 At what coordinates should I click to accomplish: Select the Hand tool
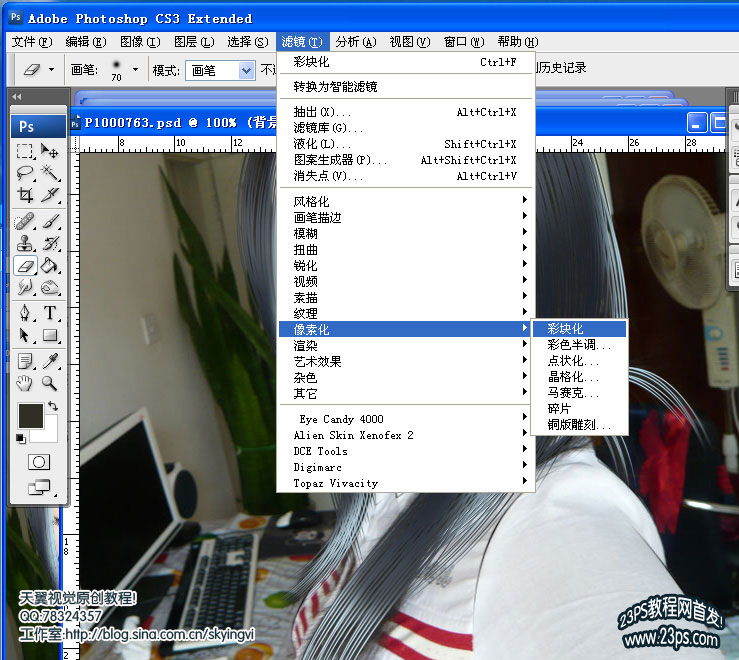25,383
